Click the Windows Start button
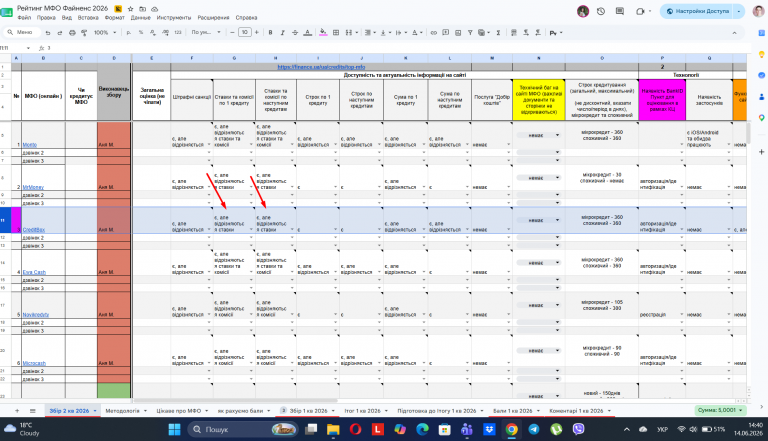This screenshot has width=768, height=441. (x=174, y=429)
